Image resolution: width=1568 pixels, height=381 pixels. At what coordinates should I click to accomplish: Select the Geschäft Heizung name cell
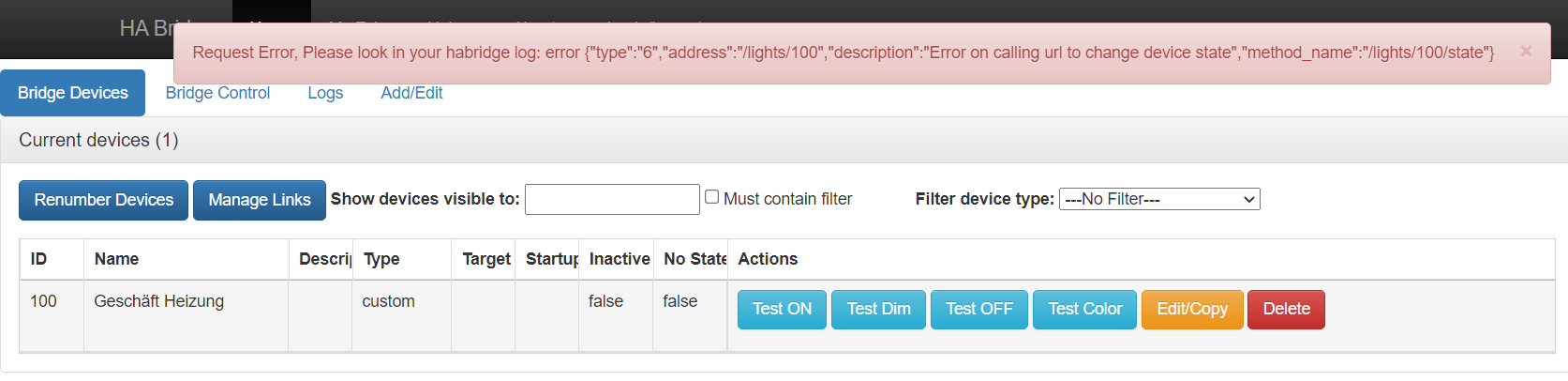pos(159,301)
